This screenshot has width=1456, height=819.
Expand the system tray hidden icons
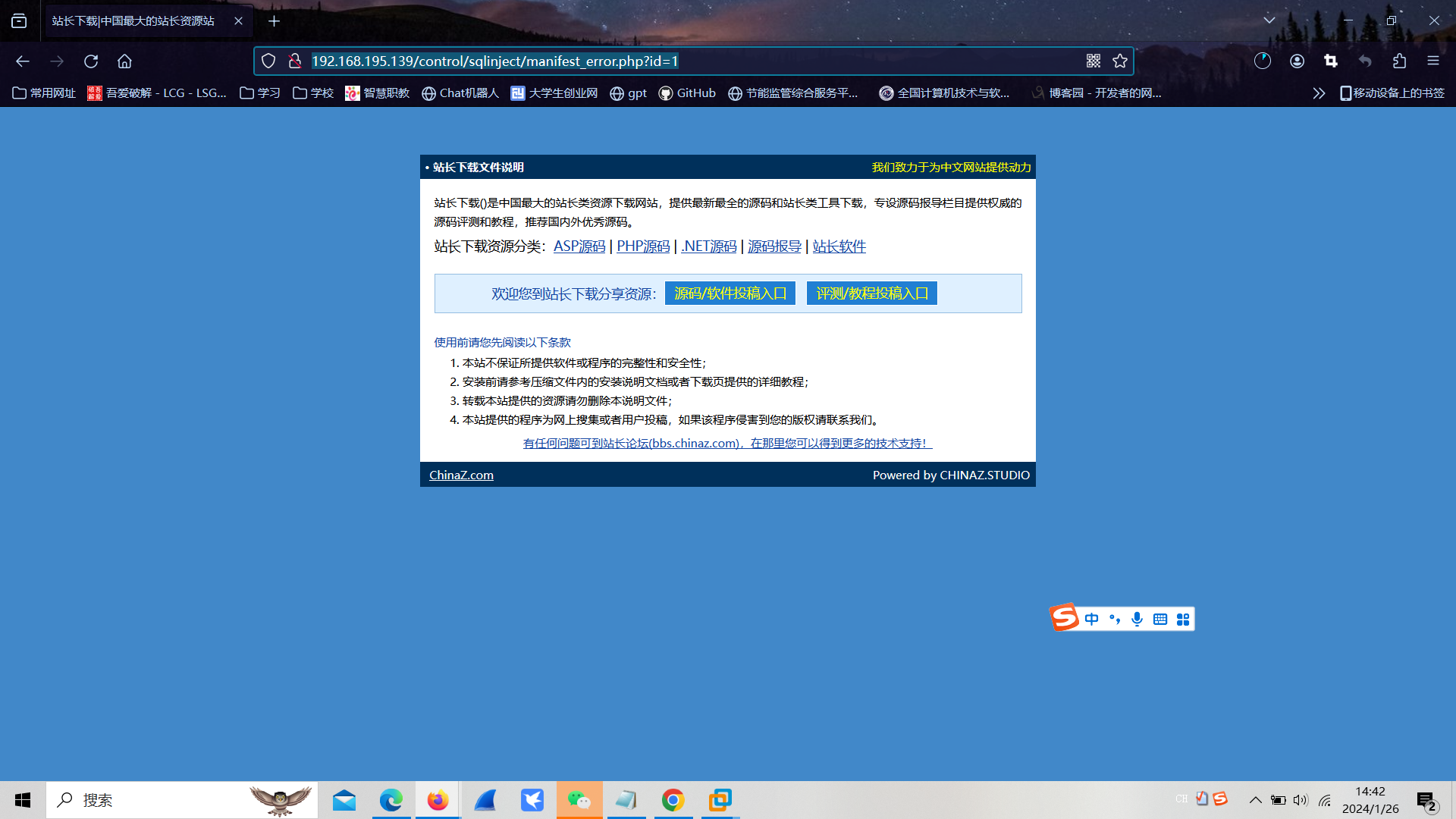pyautogui.click(x=1255, y=800)
